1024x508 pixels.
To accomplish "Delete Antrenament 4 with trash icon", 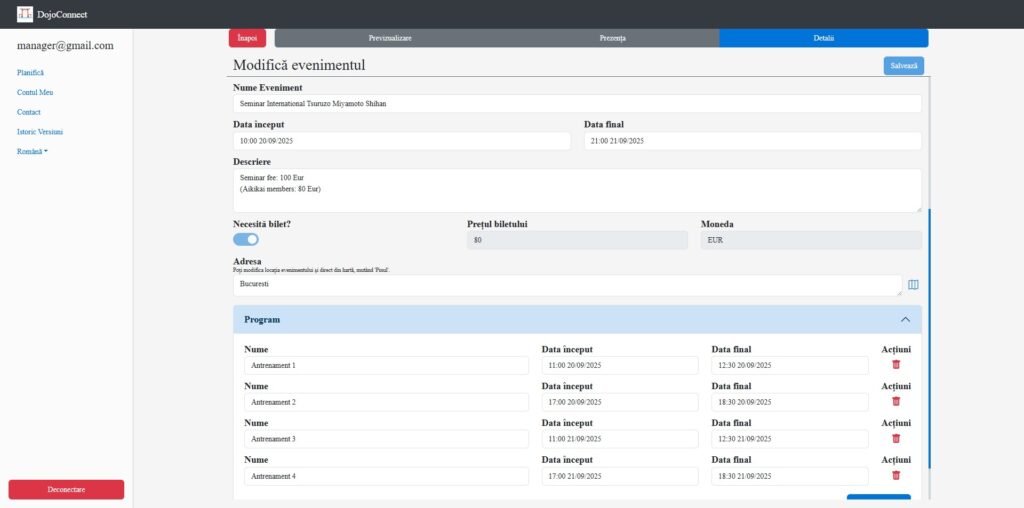I will point(896,475).
